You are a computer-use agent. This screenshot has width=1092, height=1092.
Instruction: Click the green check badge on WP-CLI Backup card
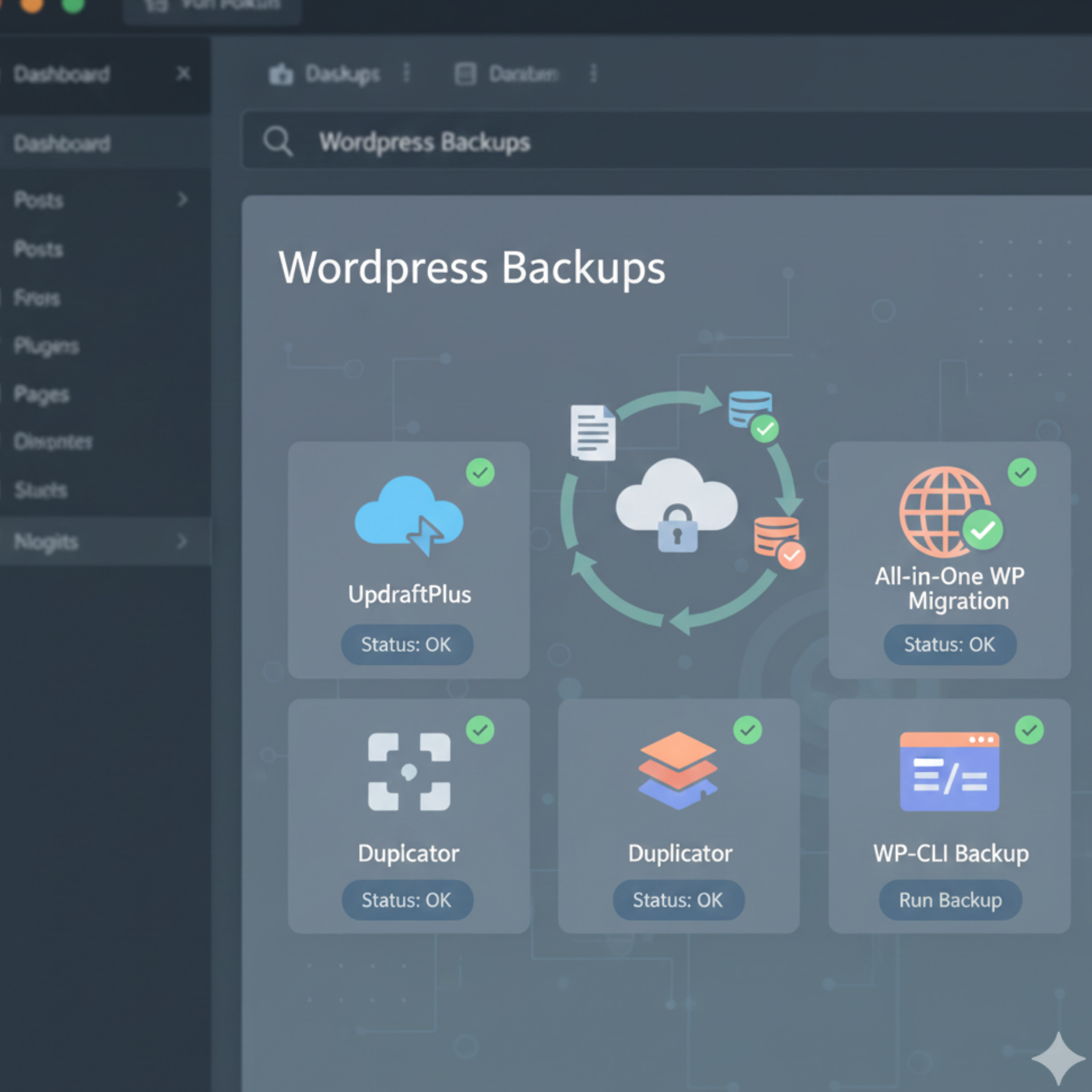click(1030, 730)
